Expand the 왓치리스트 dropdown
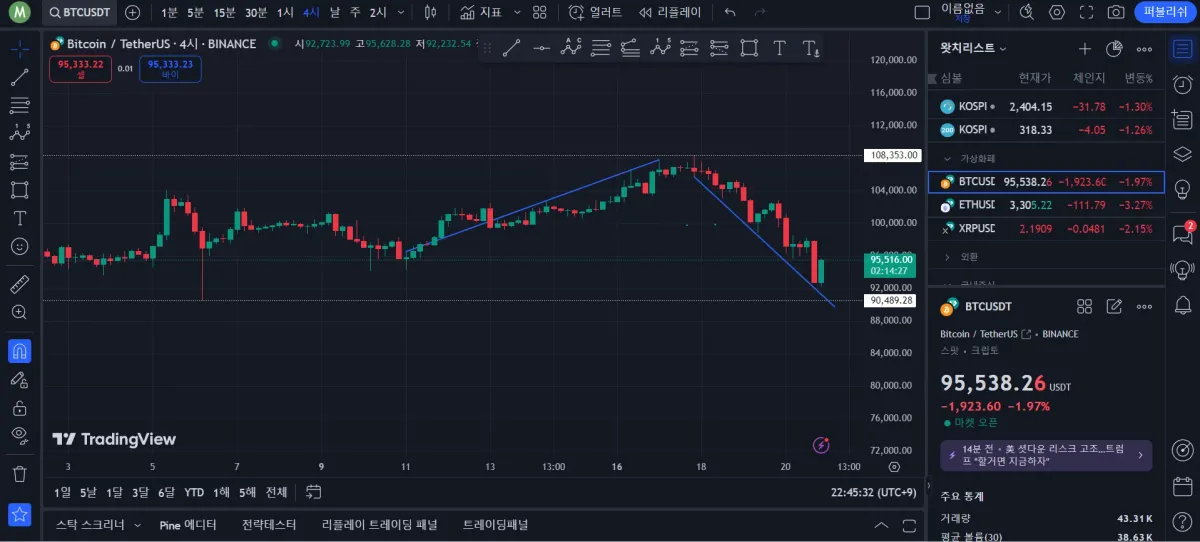Viewport: 1200px width, 542px height. click(974, 48)
